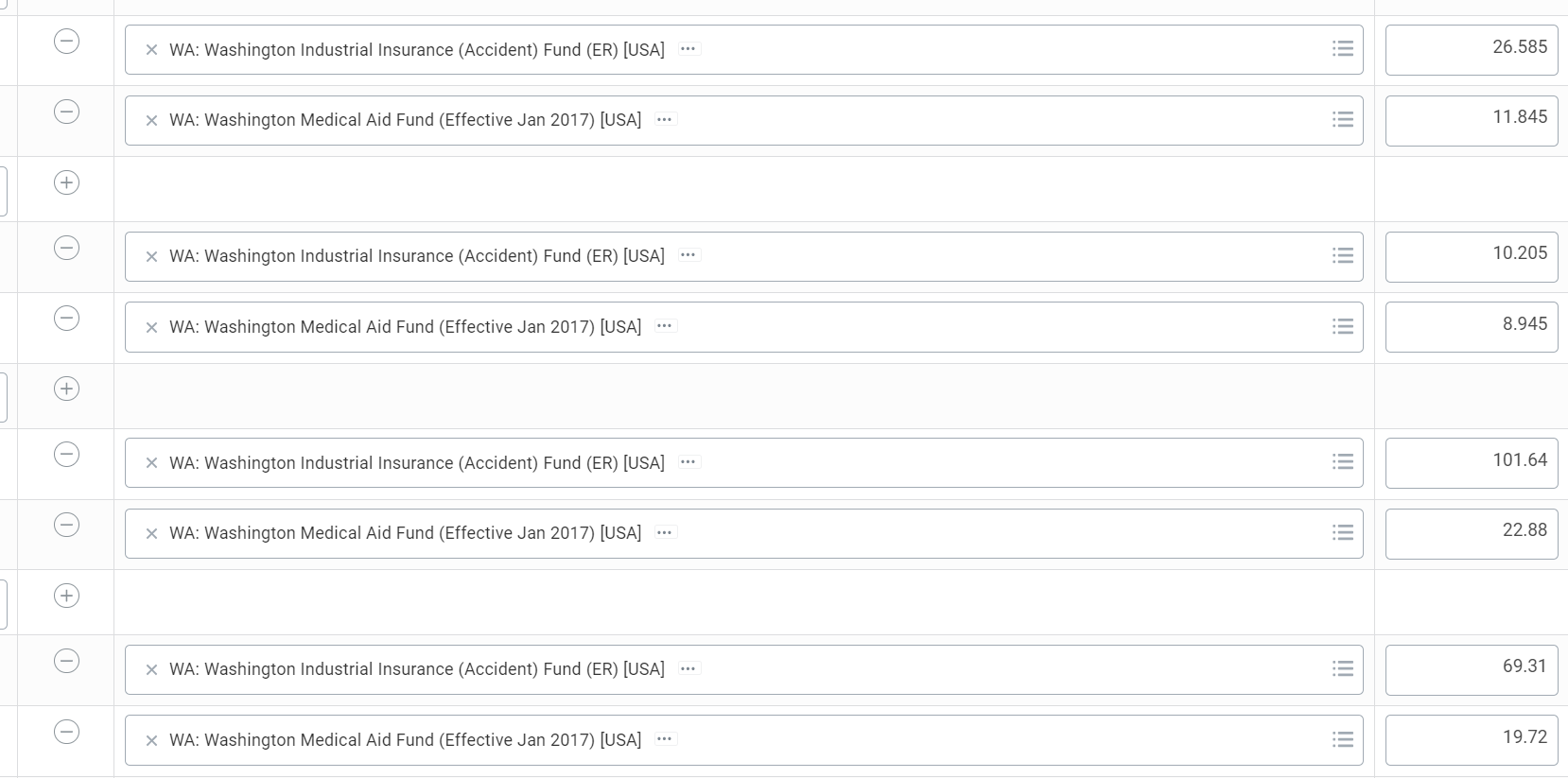Add a row below the 22.88 entry

click(66, 596)
